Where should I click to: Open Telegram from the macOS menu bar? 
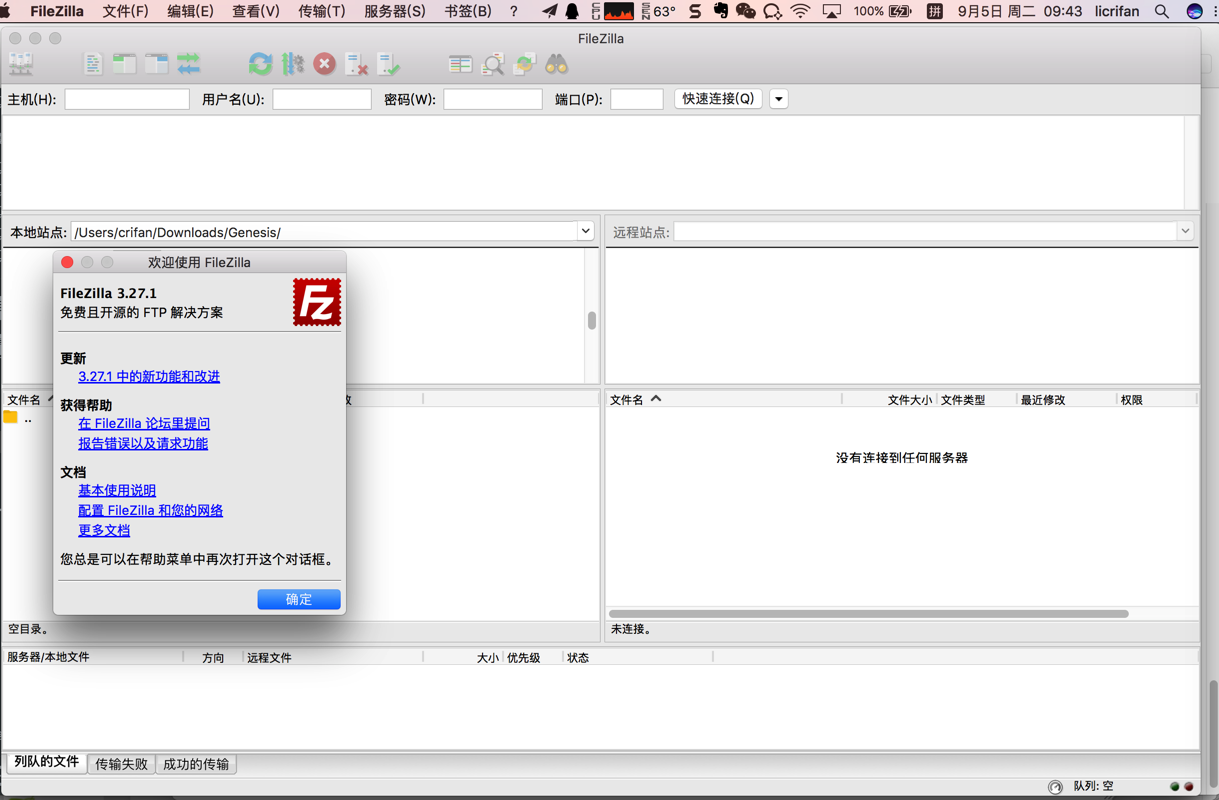click(549, 11)
